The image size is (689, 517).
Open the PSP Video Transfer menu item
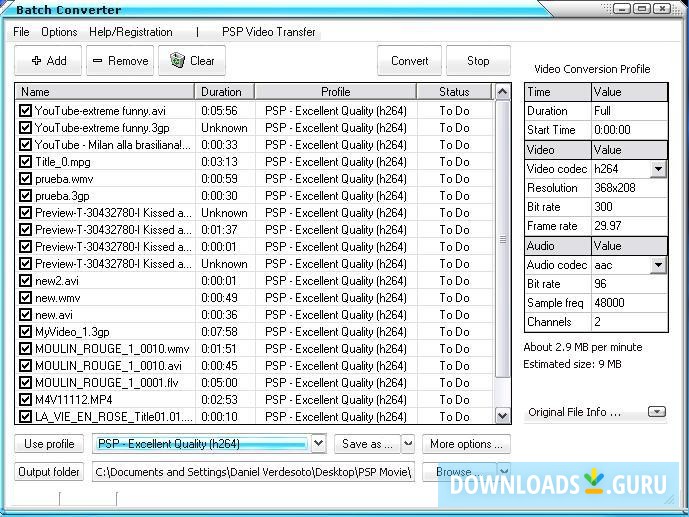tap(268, 32)
